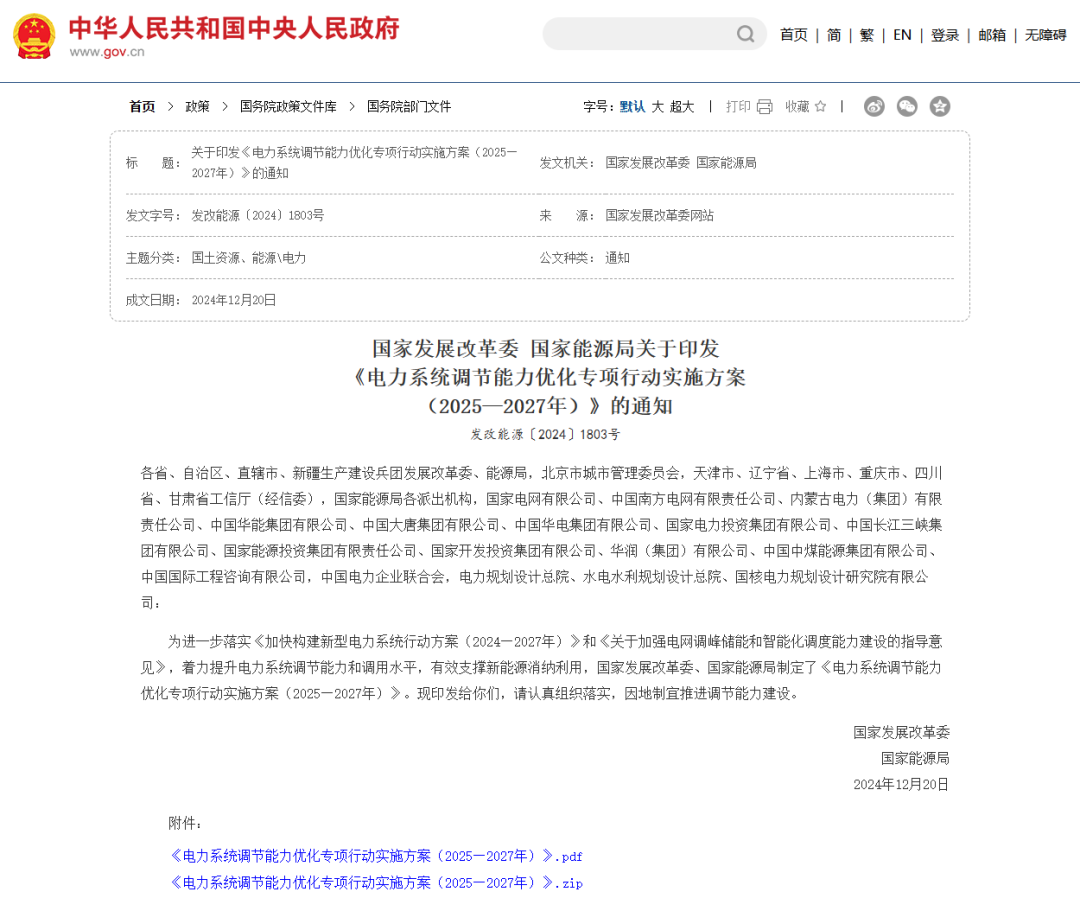The height and width of the screenshot is (911, 1080).
Task: Click the www.gov.cn site address text
Action: pos(107,52)
